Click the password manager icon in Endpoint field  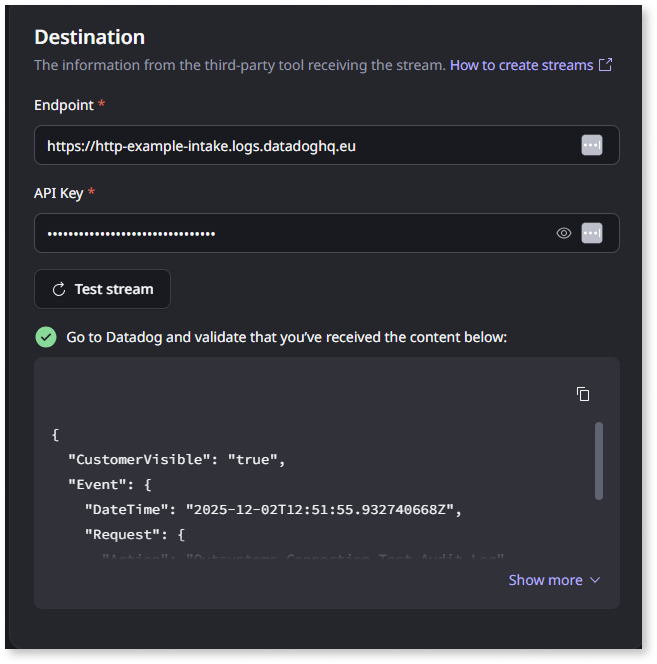pos(592,145)
